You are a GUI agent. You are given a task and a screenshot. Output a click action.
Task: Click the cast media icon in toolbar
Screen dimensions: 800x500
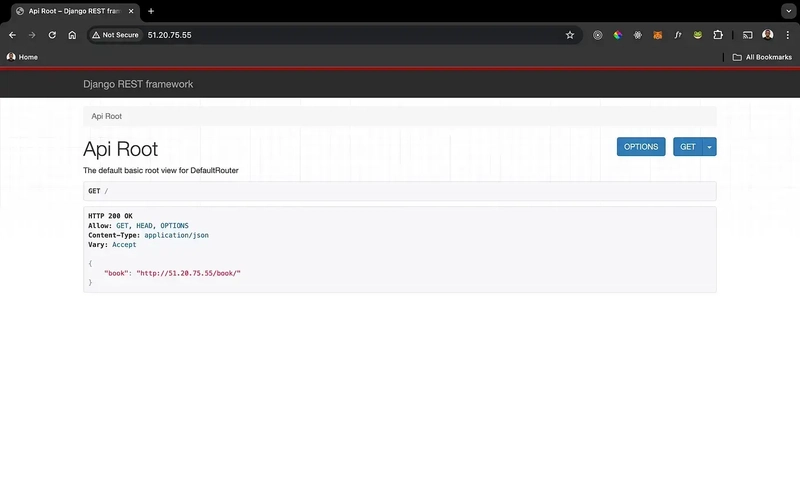click(747, 35)
